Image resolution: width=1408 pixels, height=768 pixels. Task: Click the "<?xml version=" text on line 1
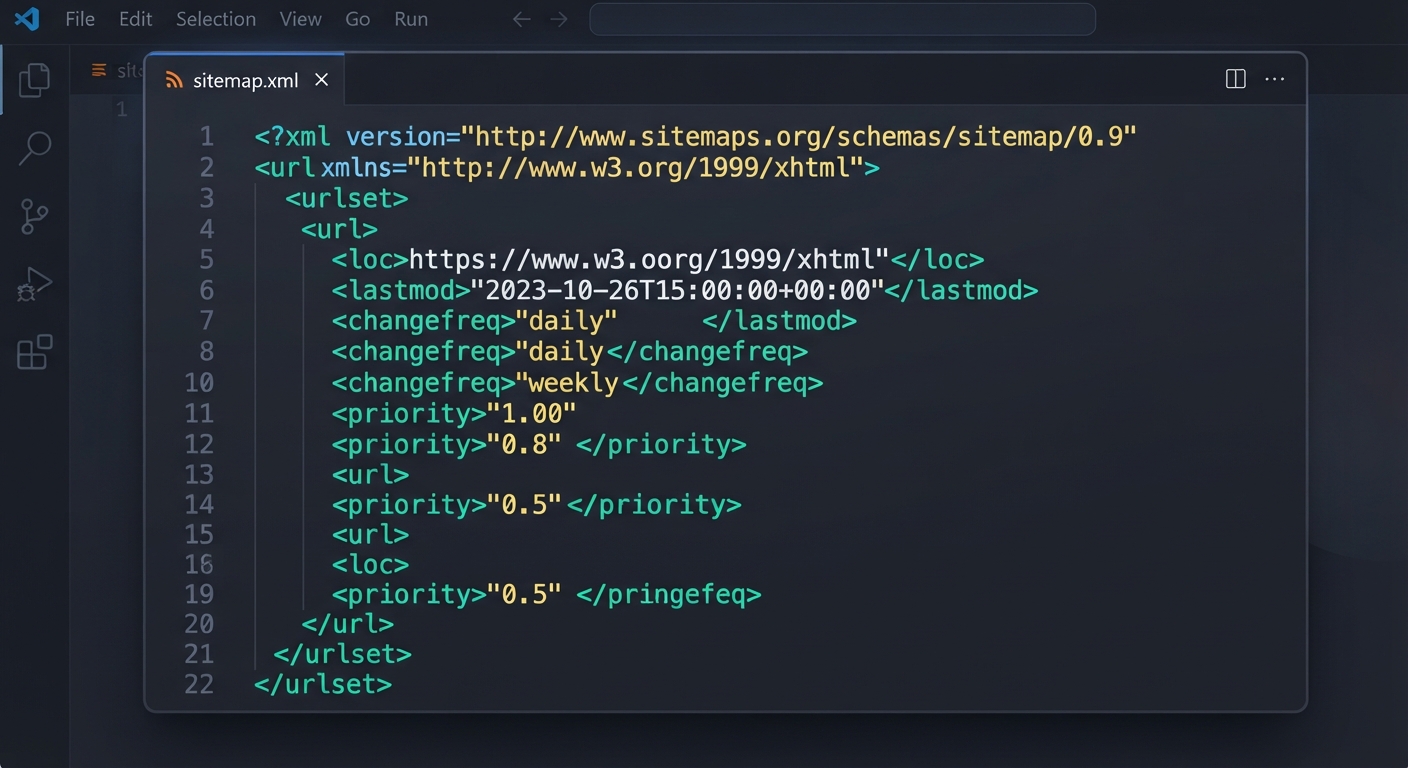(357, 136)
